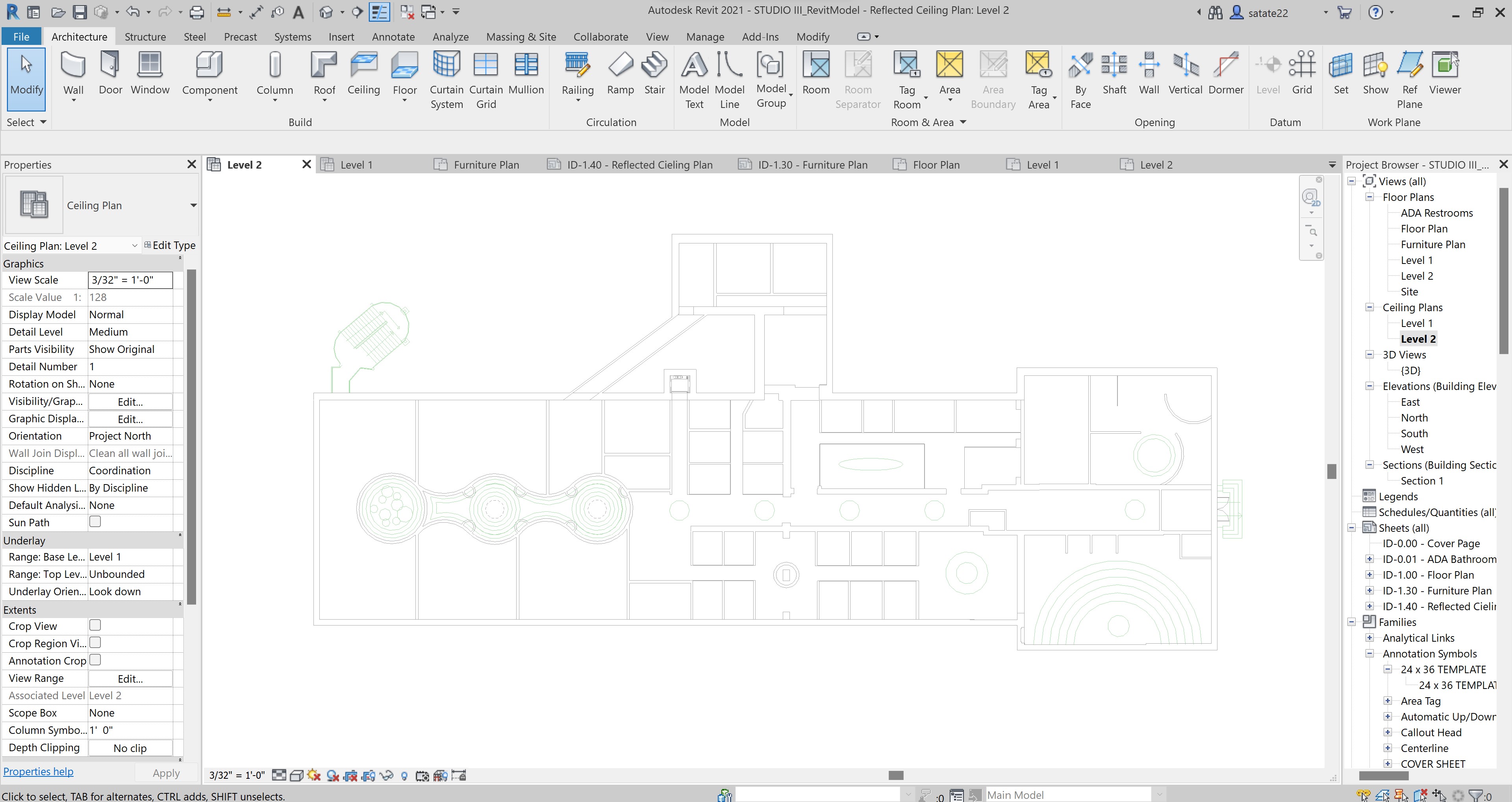Screen dimensions: 1512x802
Task: Open the Ceiling Plan type selector dropdown
Action: pyautogui.click(x=193, y=206)
